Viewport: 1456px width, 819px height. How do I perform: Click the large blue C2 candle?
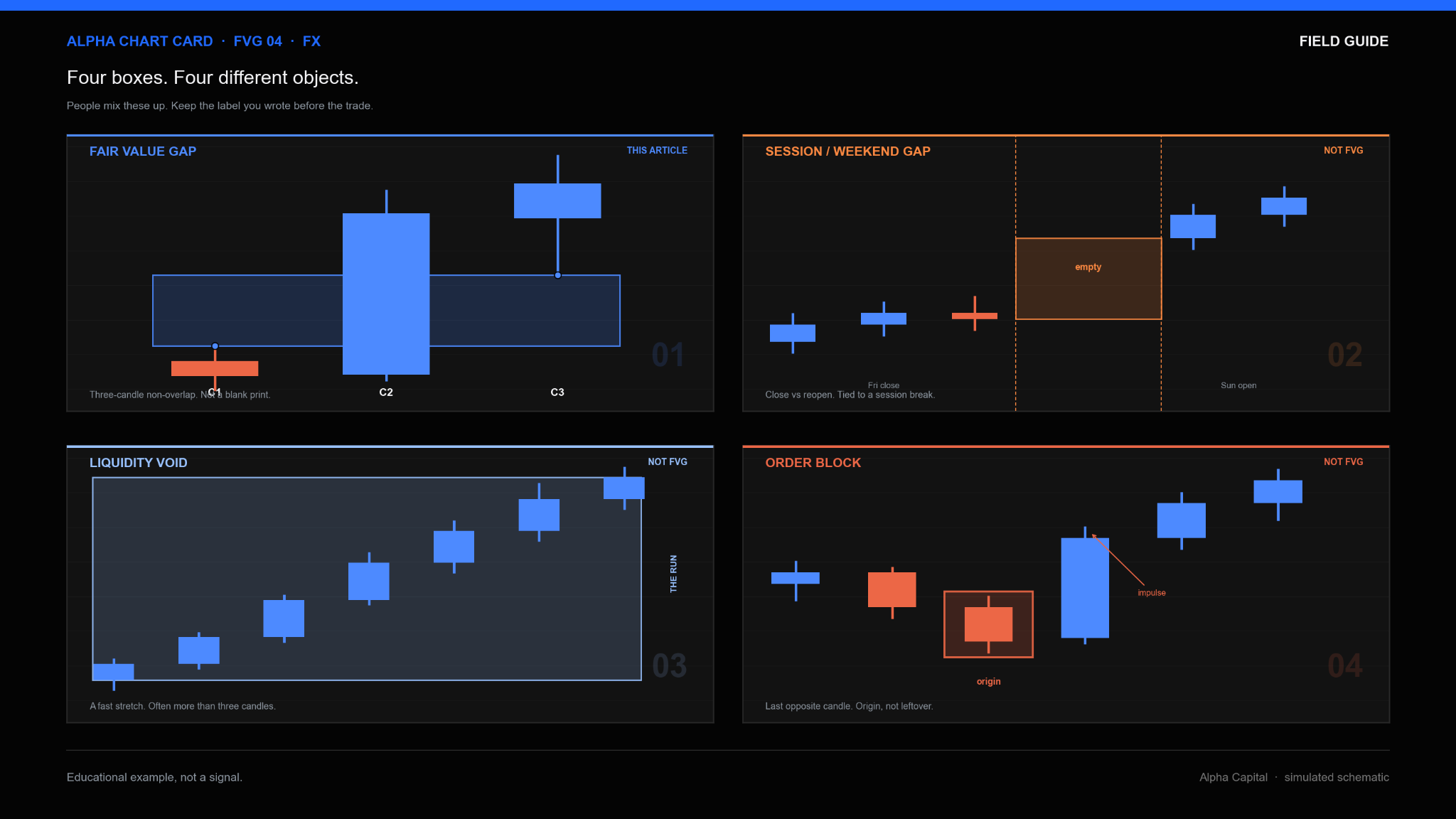pos(386,294)
